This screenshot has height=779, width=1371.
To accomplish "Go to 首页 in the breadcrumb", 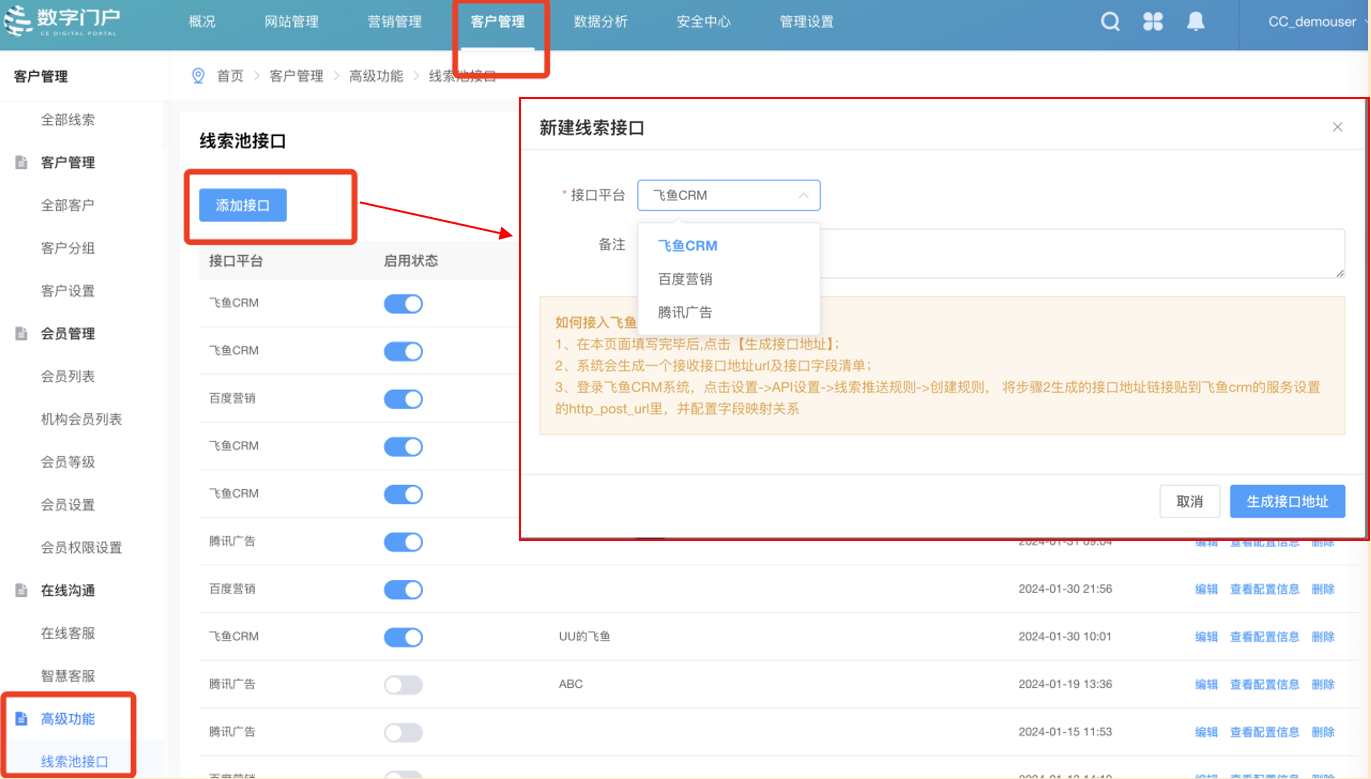I will pyautogui.click(x=230, y=76).
